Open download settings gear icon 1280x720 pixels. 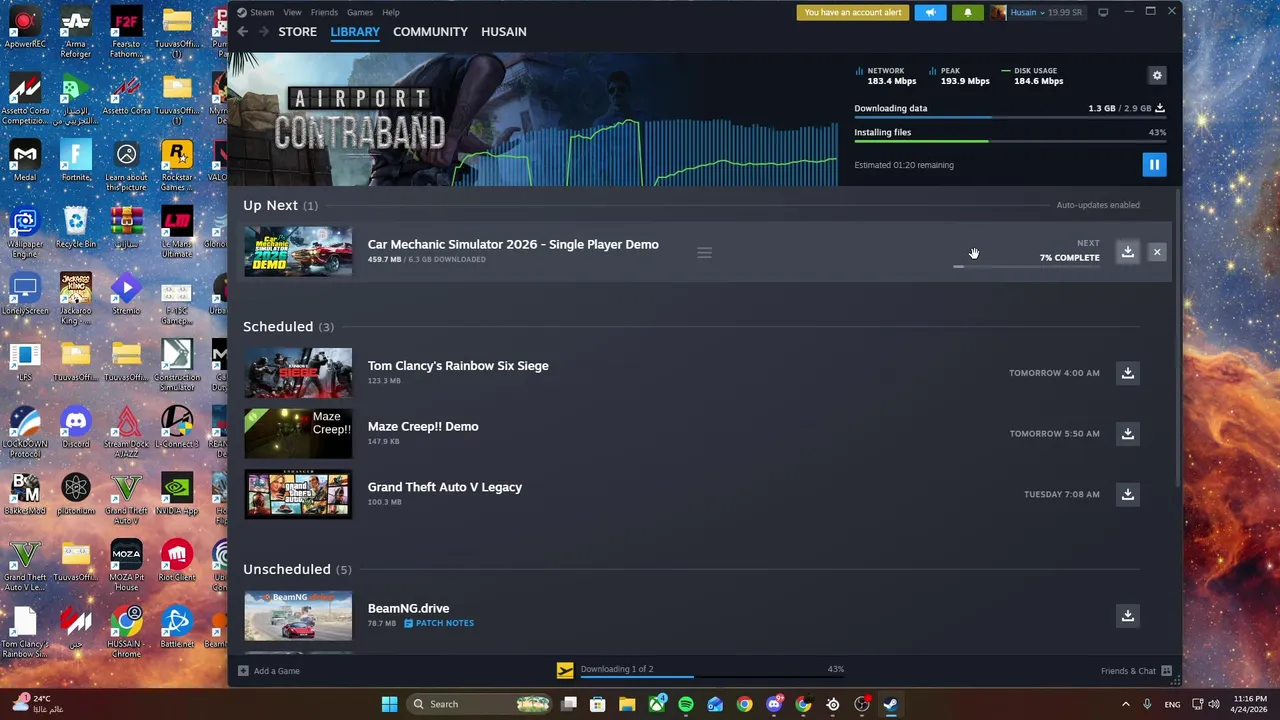[x=1157, y=75]
